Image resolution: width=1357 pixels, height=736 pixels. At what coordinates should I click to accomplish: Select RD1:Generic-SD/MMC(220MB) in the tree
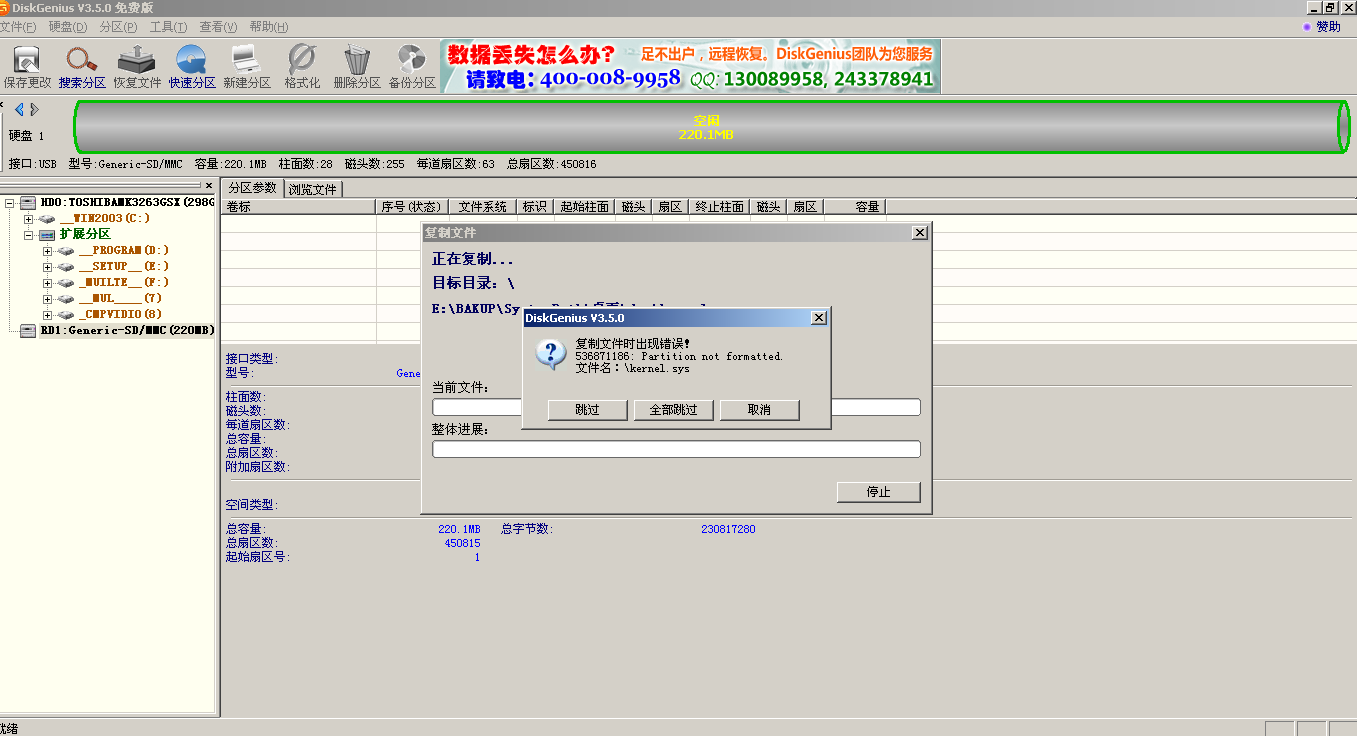pyautogui.click(x=128, y=330)
